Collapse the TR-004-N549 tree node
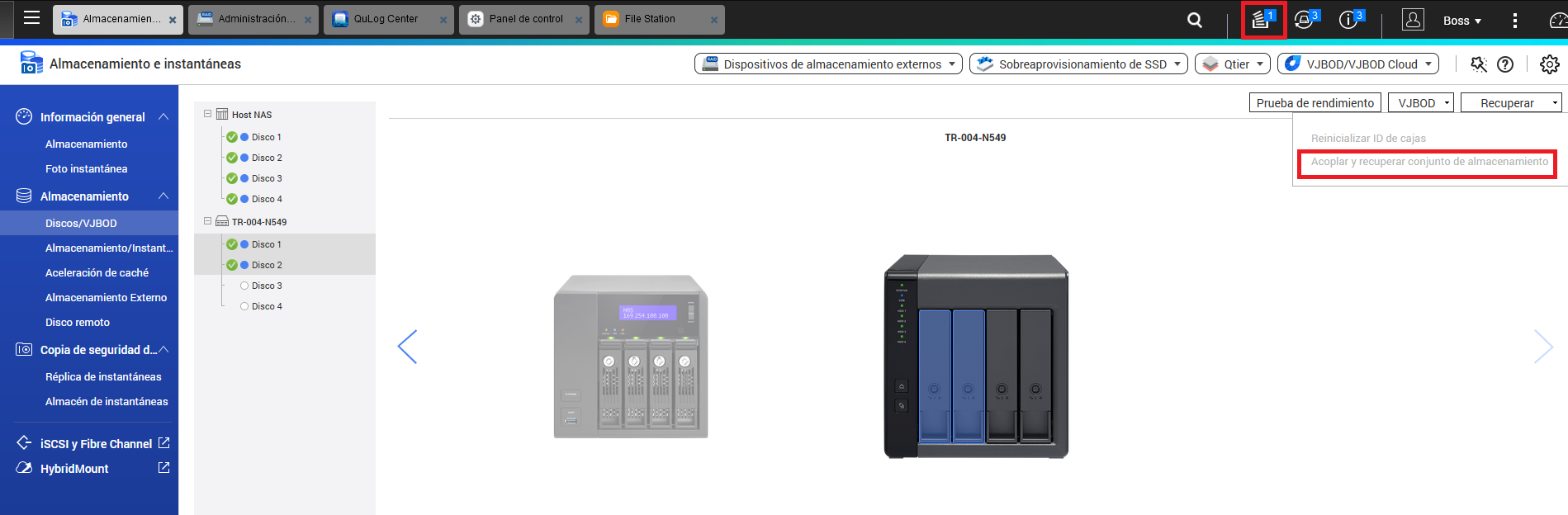The height and width of the screenshot is (515, 1568). click(x=207, y=221)
